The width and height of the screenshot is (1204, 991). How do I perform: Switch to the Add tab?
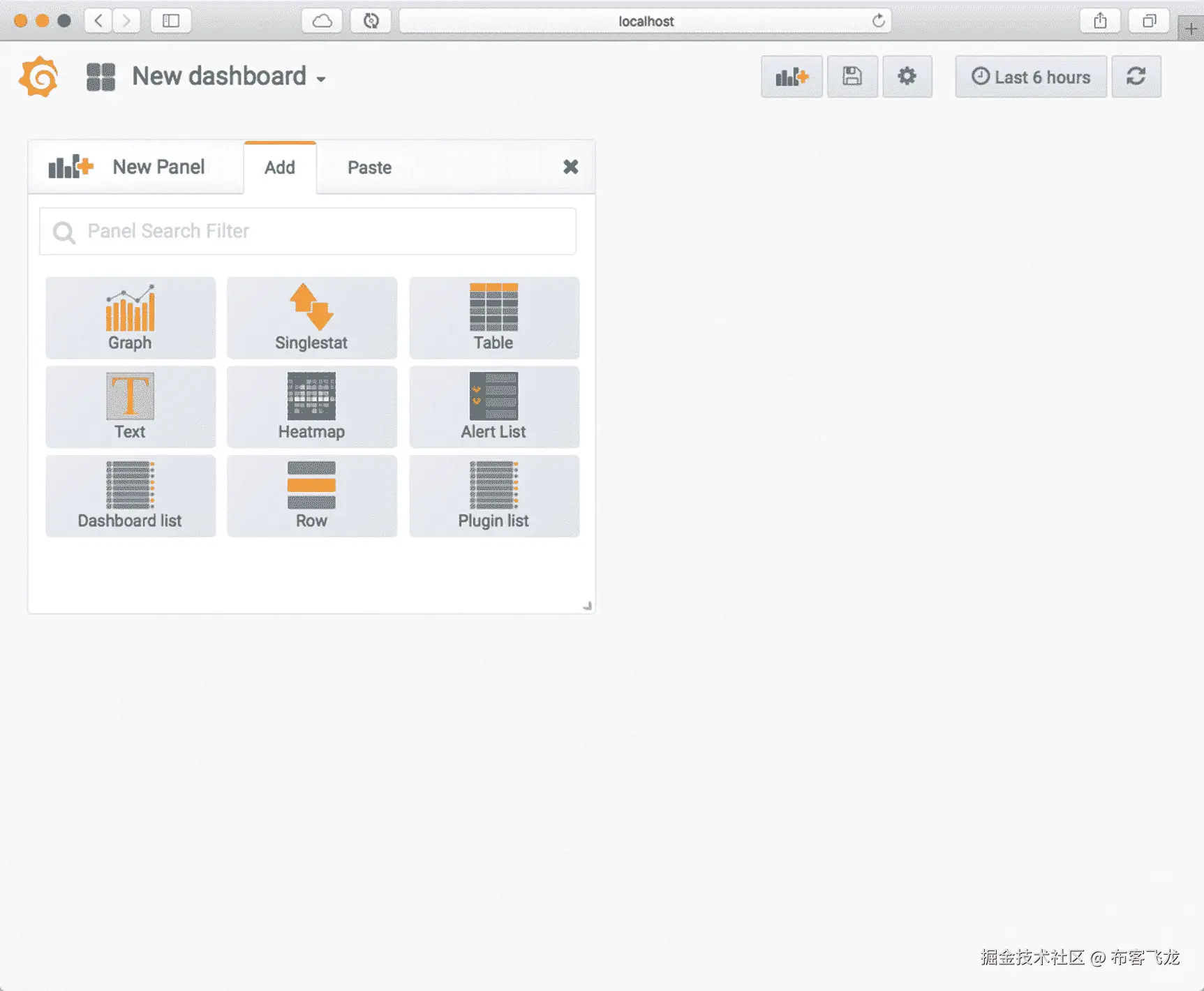coord(280,167)
